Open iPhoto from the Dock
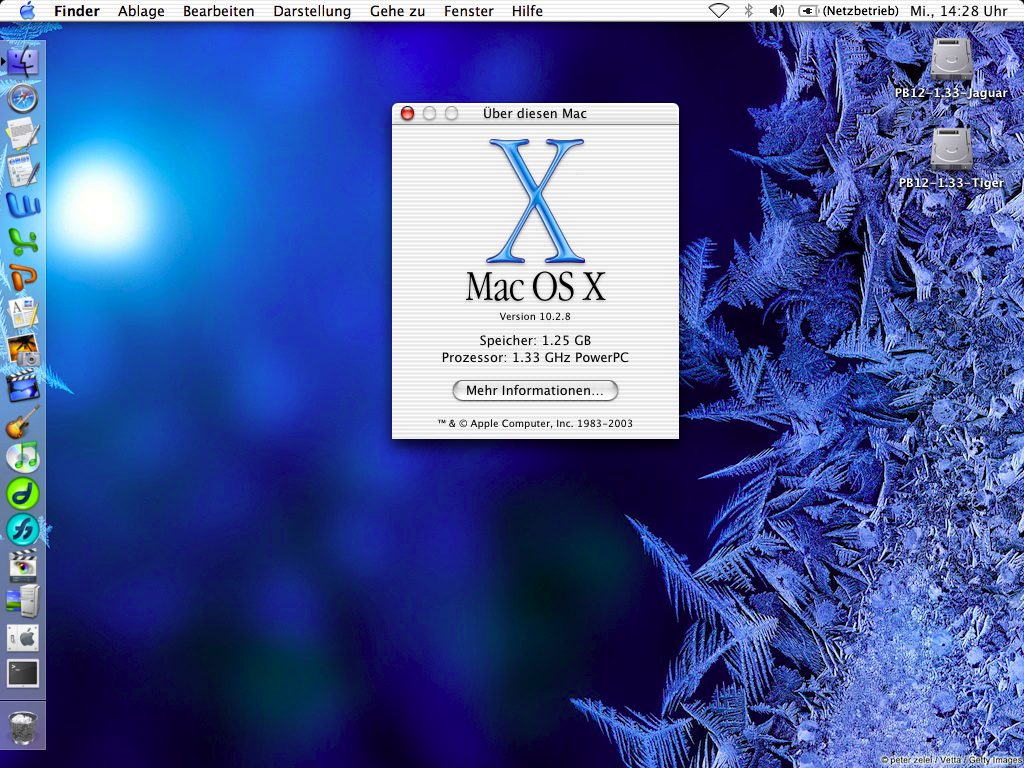1024x768 pixels. point(23,350)
